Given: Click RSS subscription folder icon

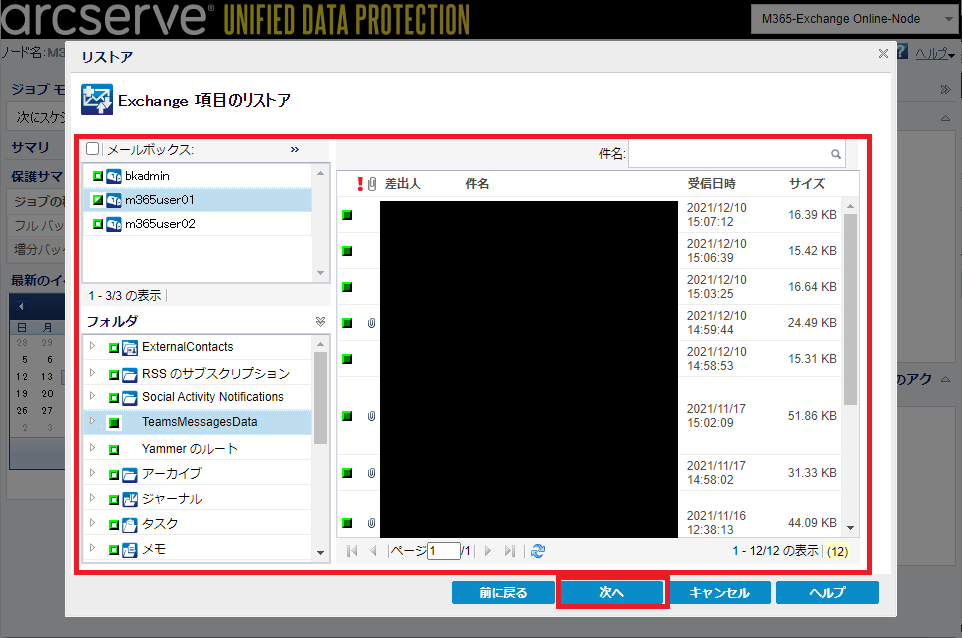Looking at the screenshot, I should pos(129,374).
